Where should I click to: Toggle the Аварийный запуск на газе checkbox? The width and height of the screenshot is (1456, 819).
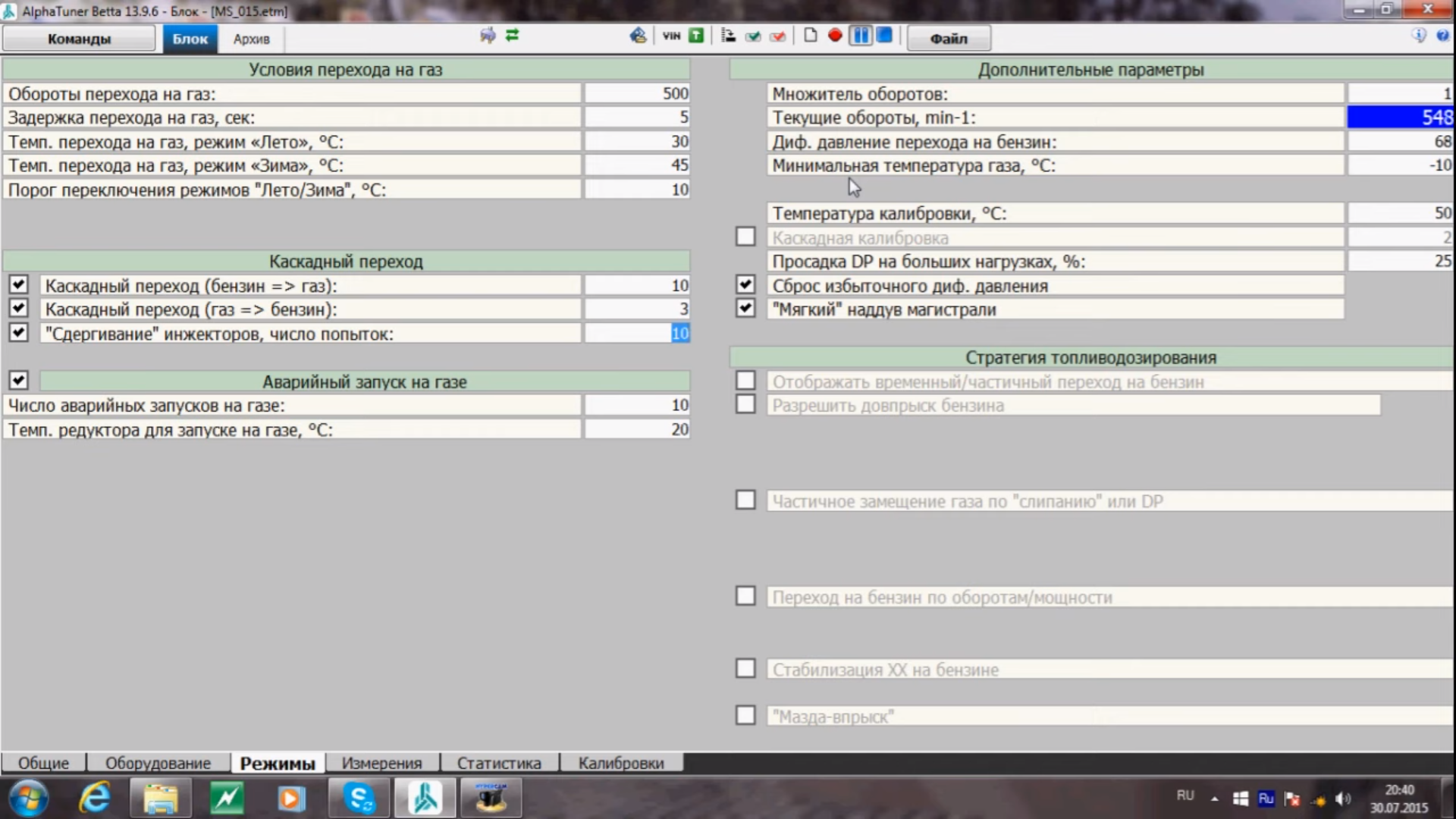click(18, 381)
